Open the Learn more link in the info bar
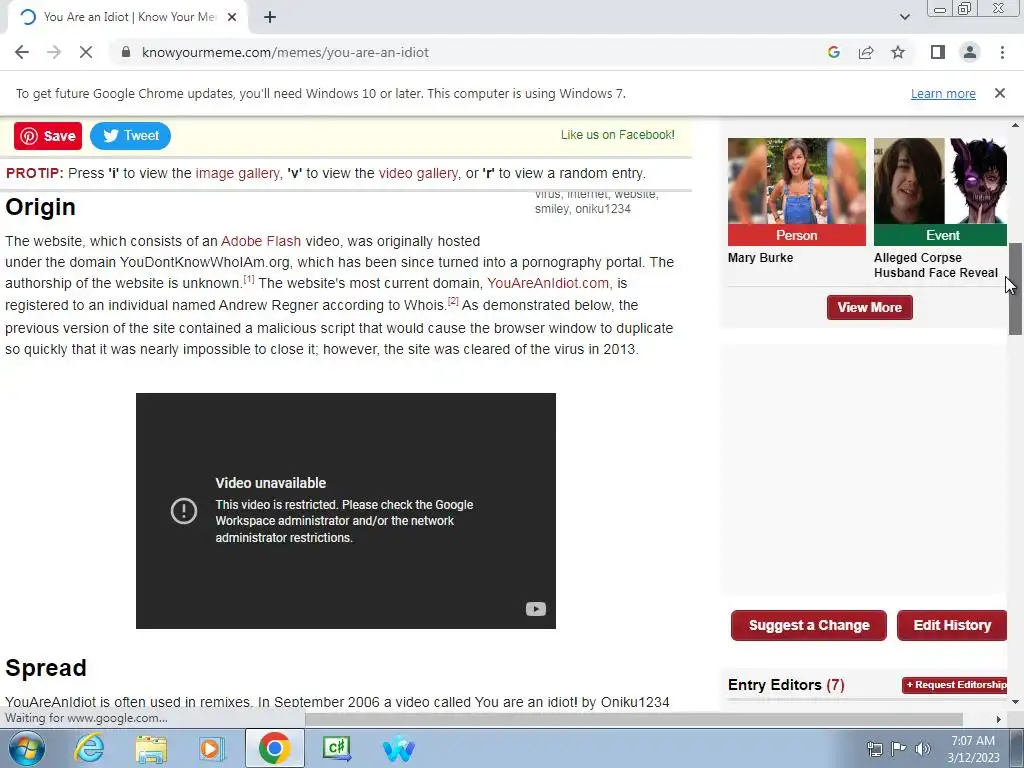The height and width of the screenshot is (768, 1024). point(943,93)
